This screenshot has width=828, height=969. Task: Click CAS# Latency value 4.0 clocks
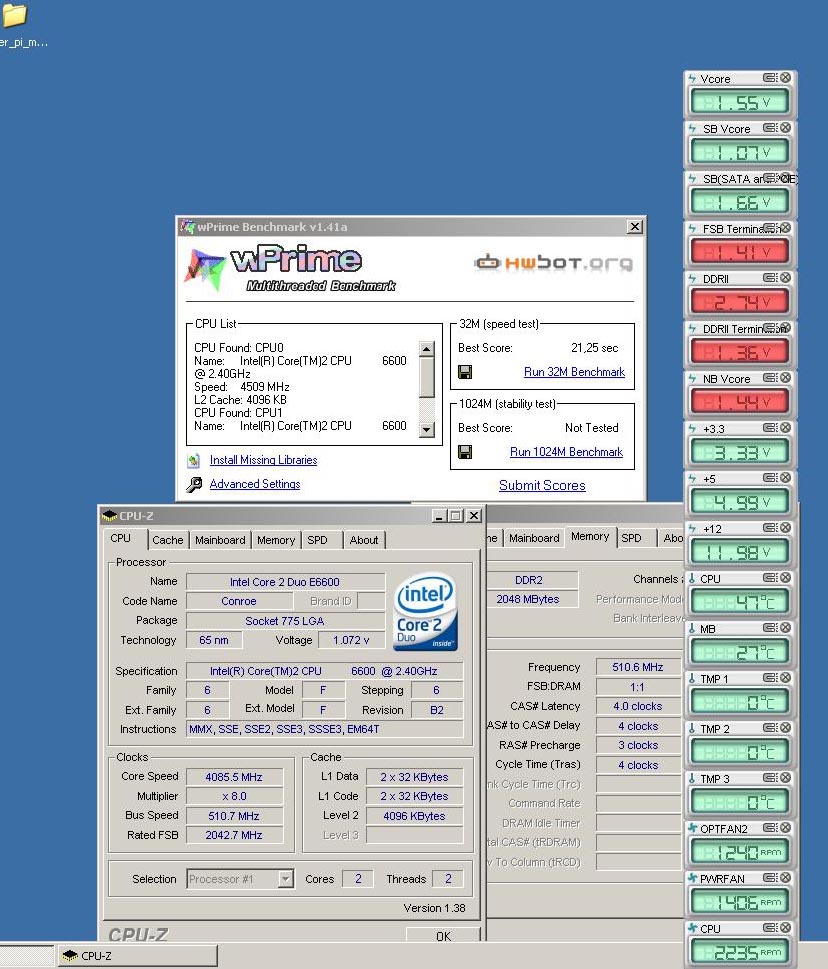(x=638, y=706)
